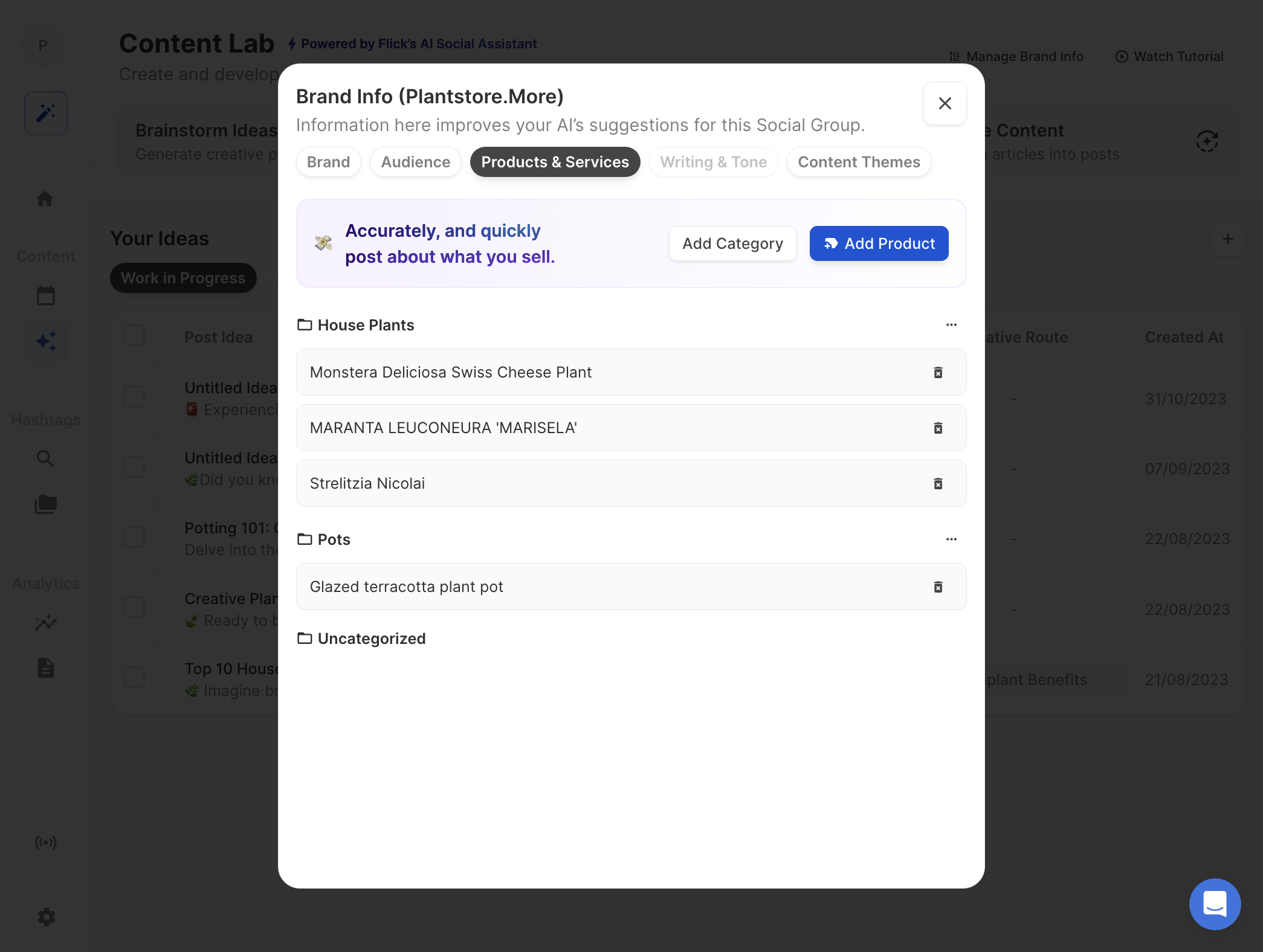This screenshot has width=1263, height=952.
Task: Open the chat support bubble
Action: (x=1215, y=904)
